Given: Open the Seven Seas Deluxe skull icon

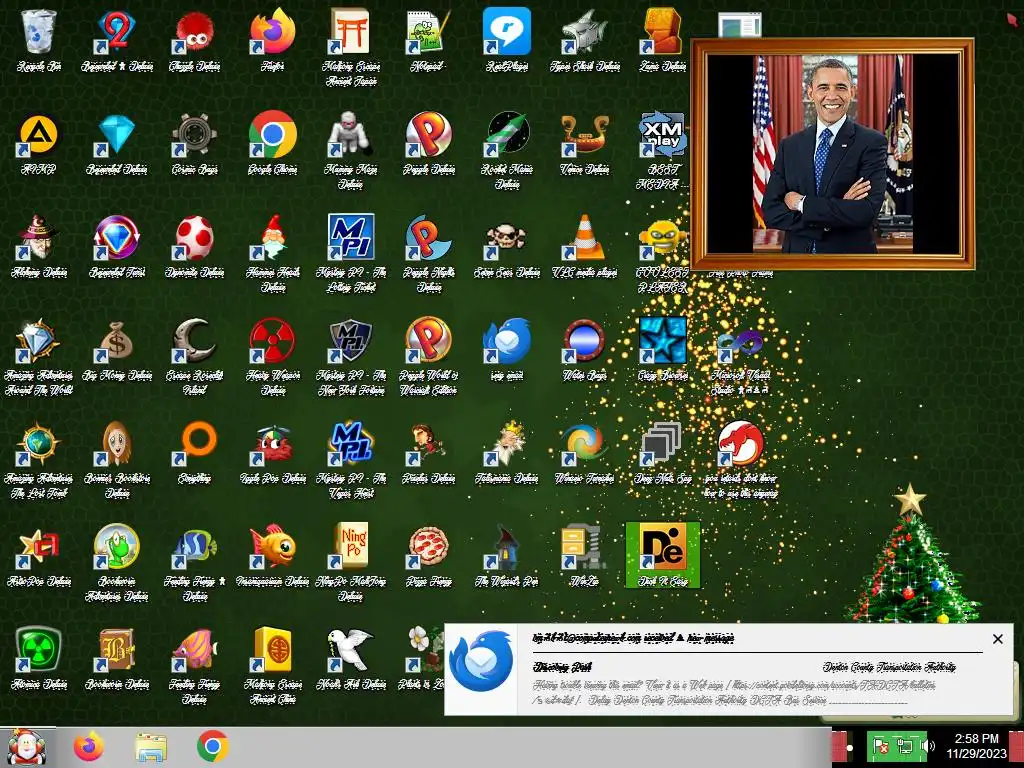Looking at the screenshot, I should pos(507,238).
